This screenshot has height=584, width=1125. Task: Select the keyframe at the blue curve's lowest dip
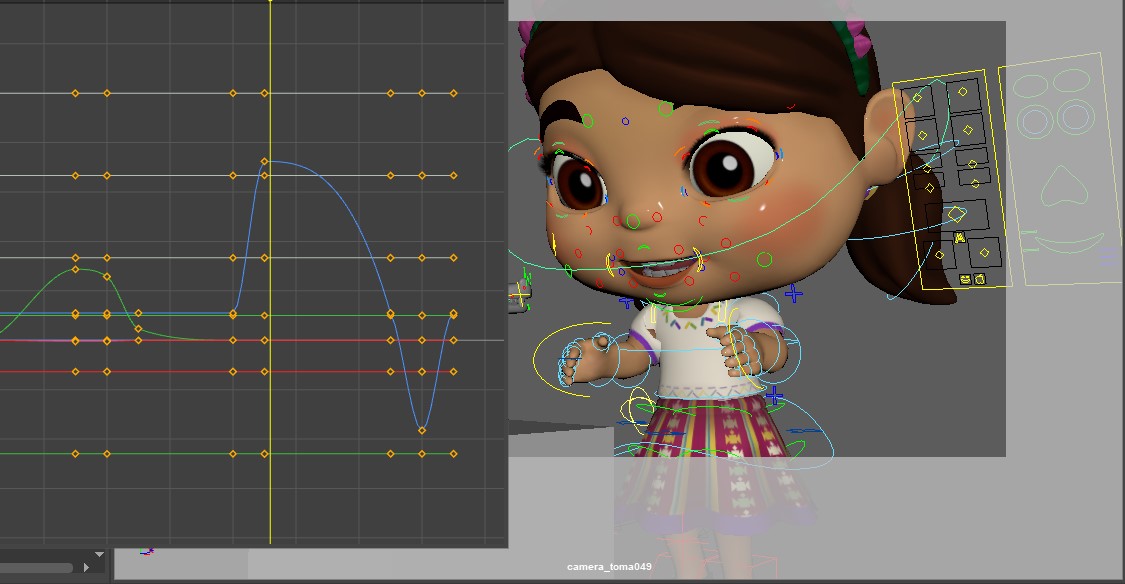tap(422, 430)
